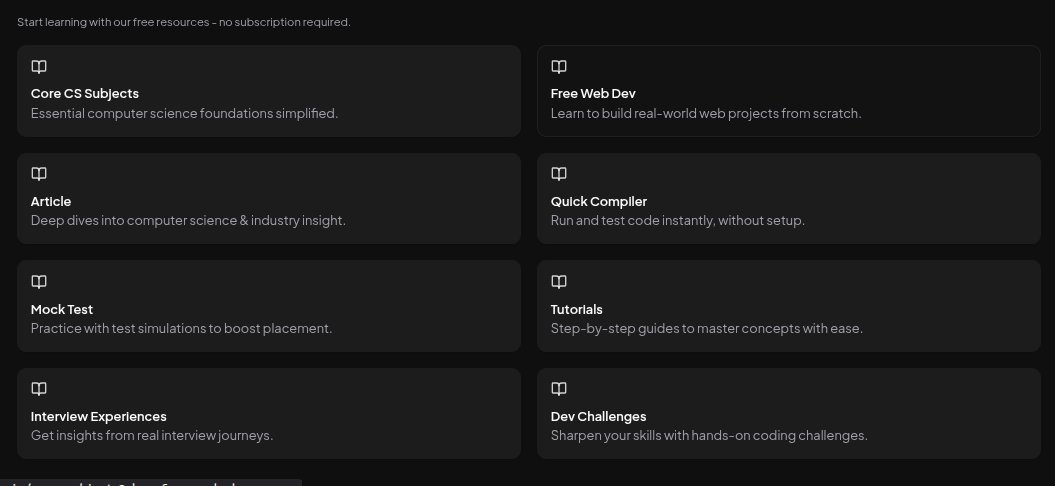
Task: Click the book icon in Quick Compiler card
Action: [x=558, y=174]
